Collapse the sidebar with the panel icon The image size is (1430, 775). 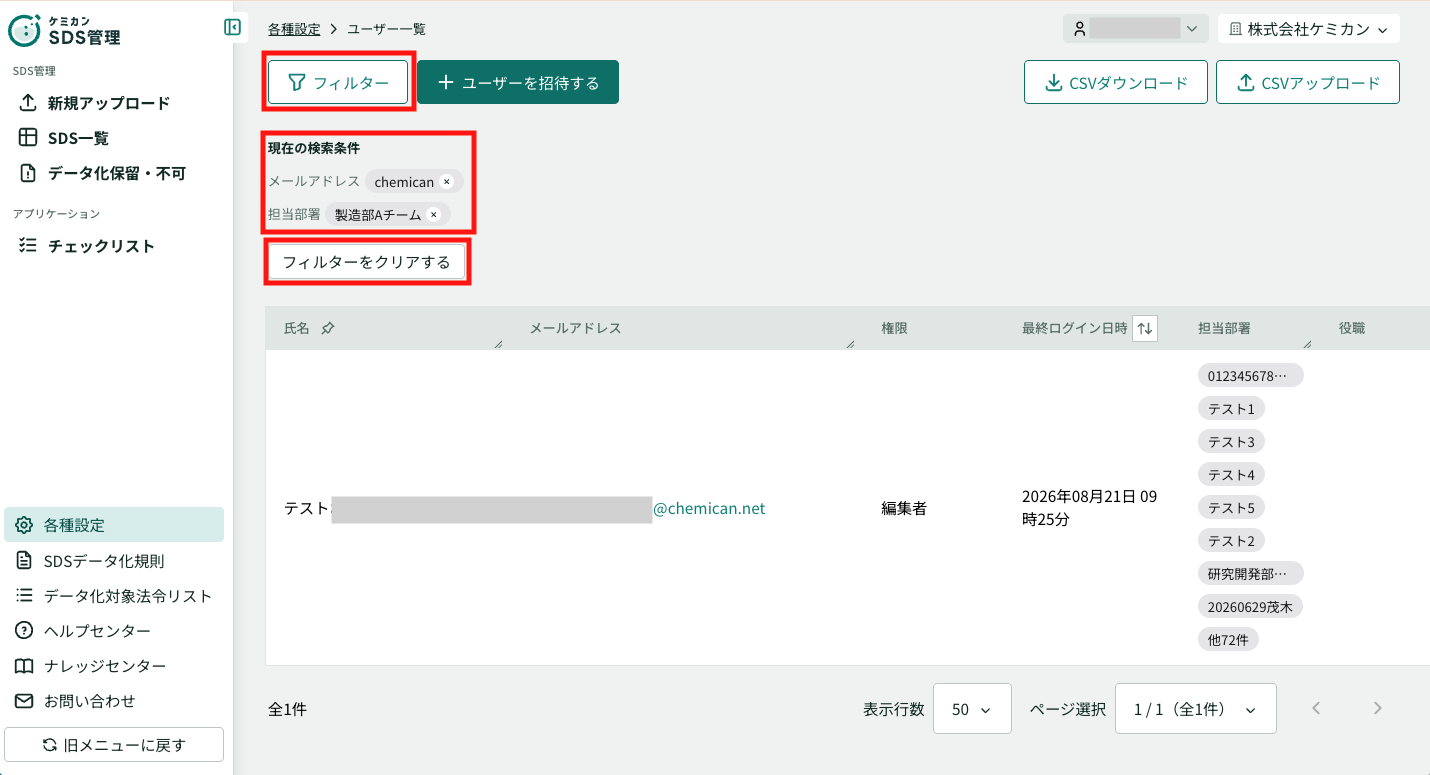pyautogui.click(x=233, y=27)
